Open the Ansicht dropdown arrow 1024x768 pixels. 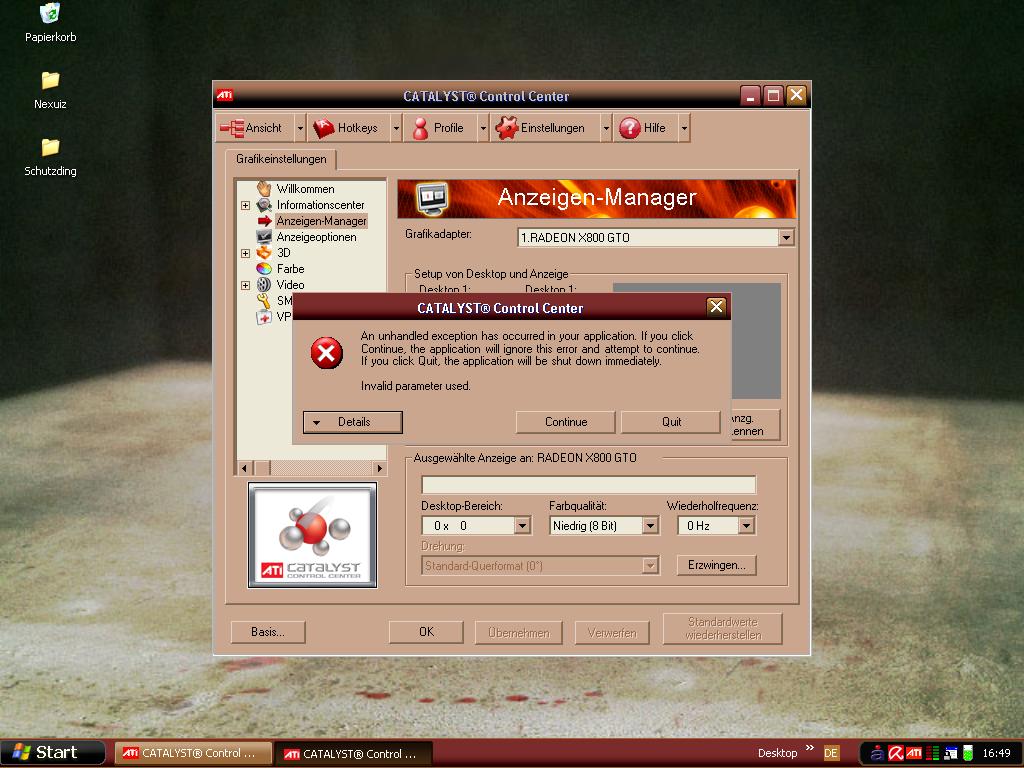[300, 128]
